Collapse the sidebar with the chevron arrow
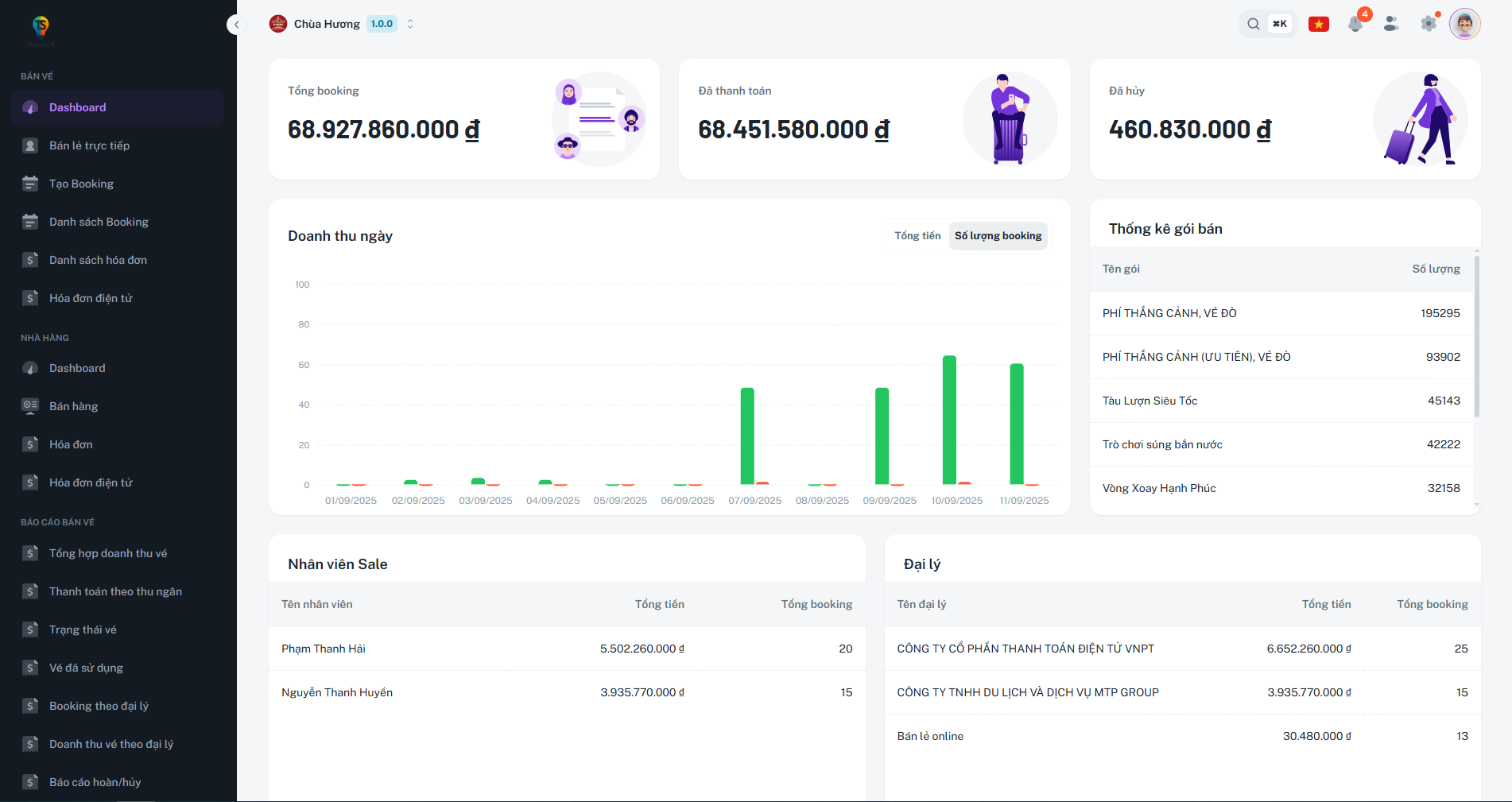This screenshot has width=1512, height=802. (236, 25)
